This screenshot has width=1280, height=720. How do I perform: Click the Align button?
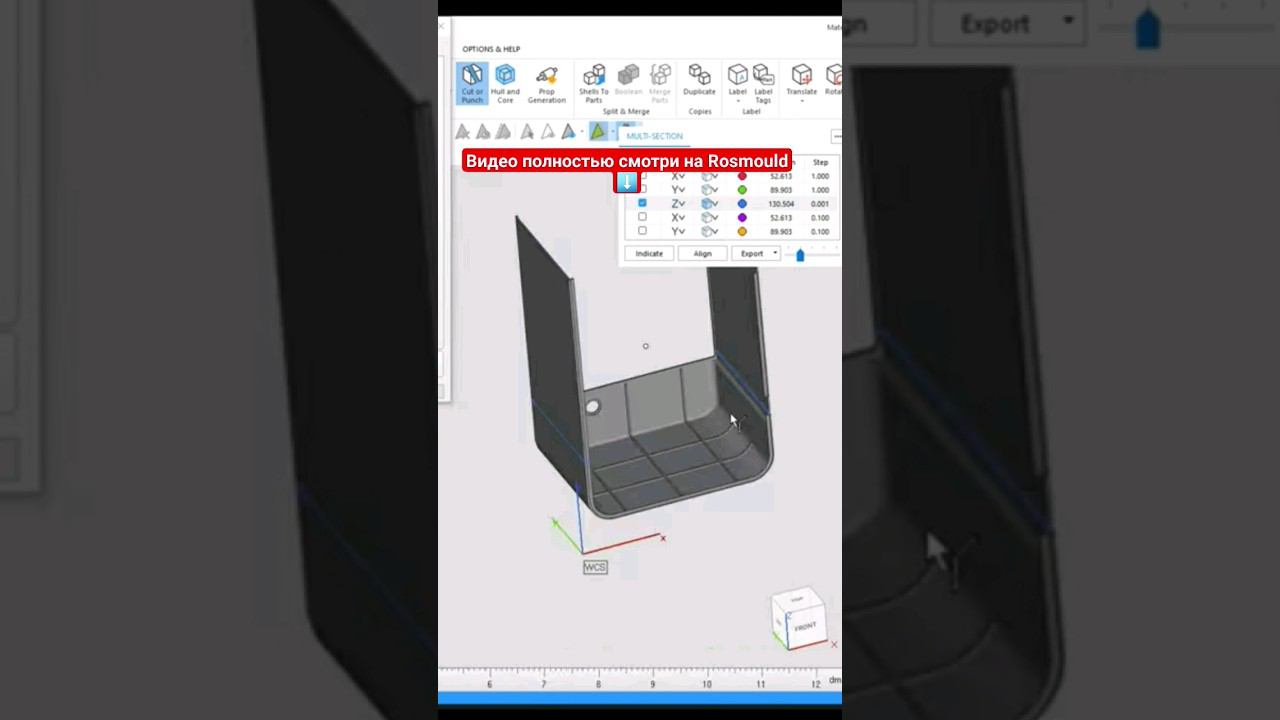coord(703,253)
